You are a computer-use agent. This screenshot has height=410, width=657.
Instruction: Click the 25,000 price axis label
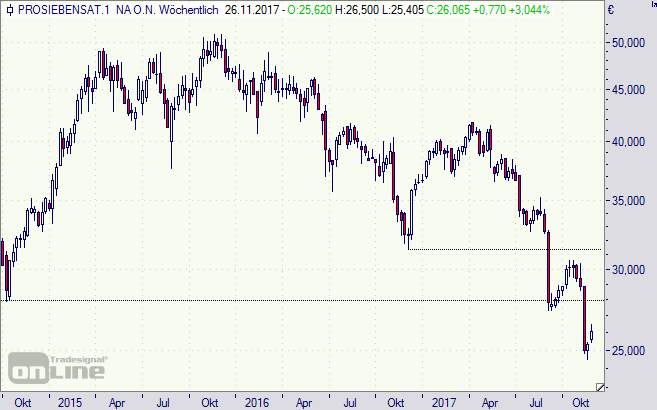[x=628, y=351]
